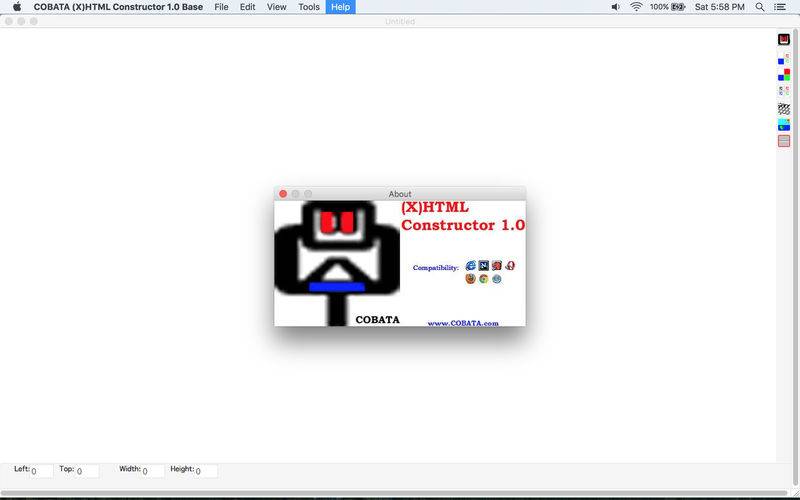Open the Apple menu
800x500 pixels.
tap(17, 7)
